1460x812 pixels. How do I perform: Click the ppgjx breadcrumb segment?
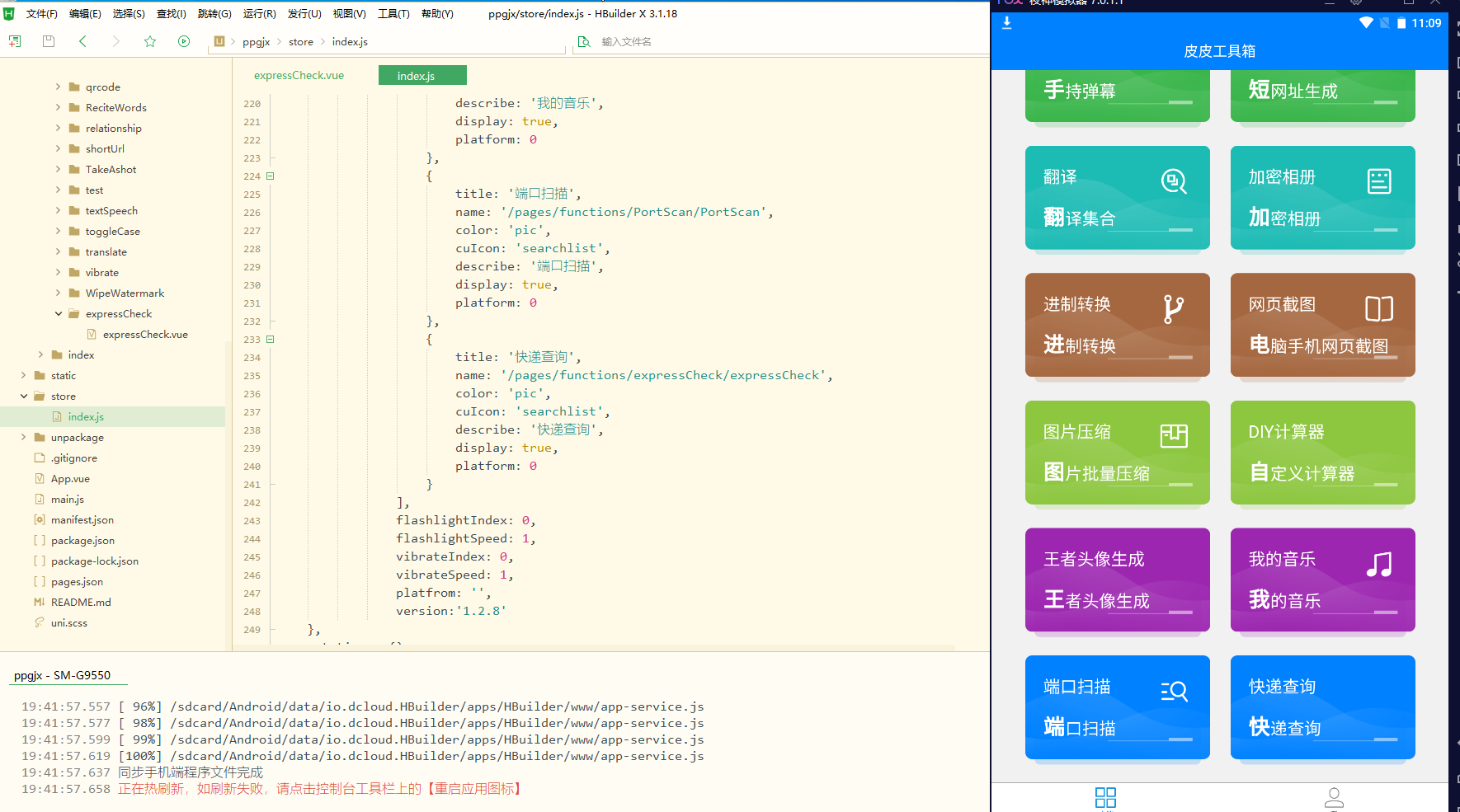[x=256, y=41]
